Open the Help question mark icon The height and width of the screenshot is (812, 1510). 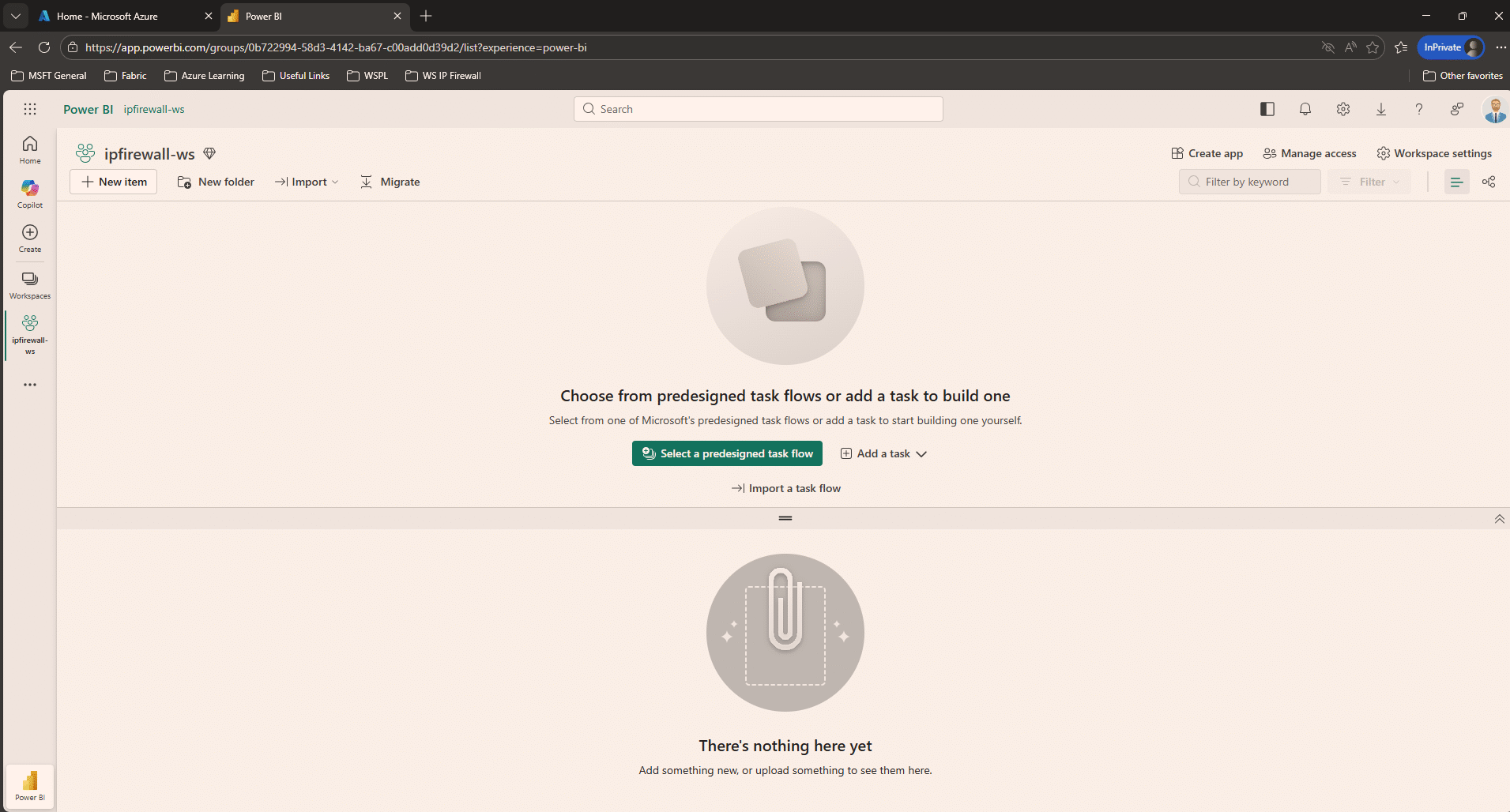tap(1419, 109)
